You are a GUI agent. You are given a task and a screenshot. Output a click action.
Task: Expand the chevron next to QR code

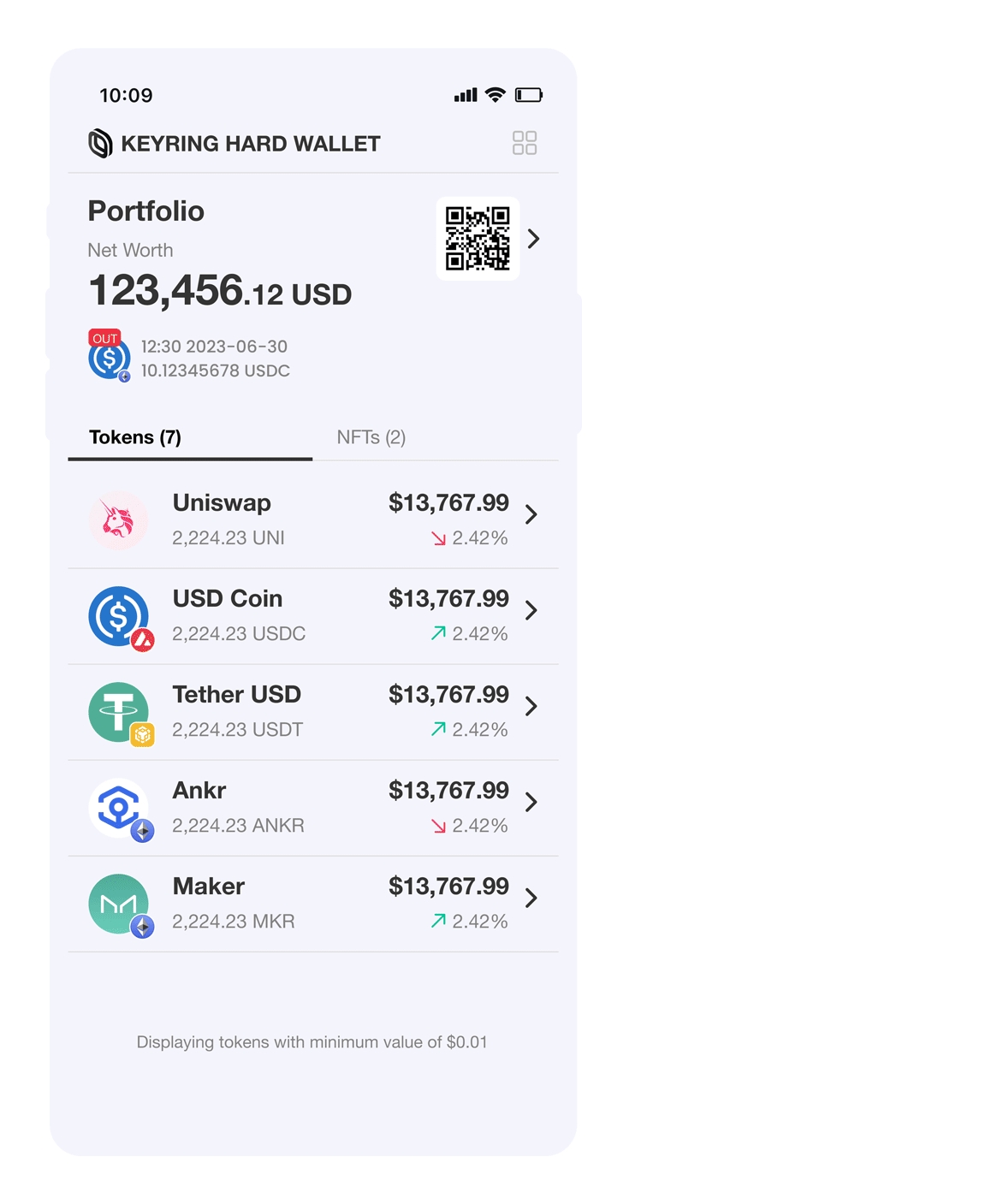[534, 239]
